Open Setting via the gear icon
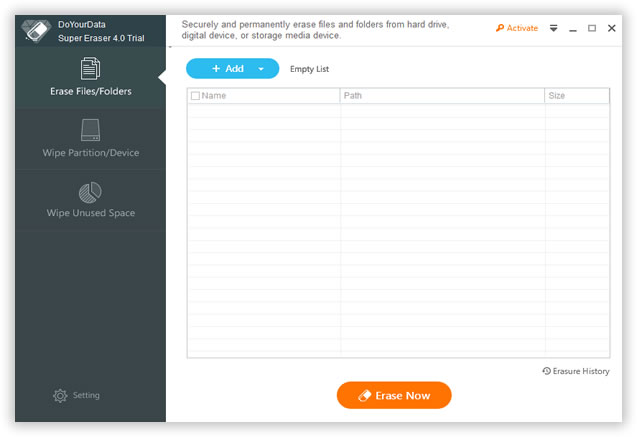This screenshot has height=437, width=637. click(60, 395)
